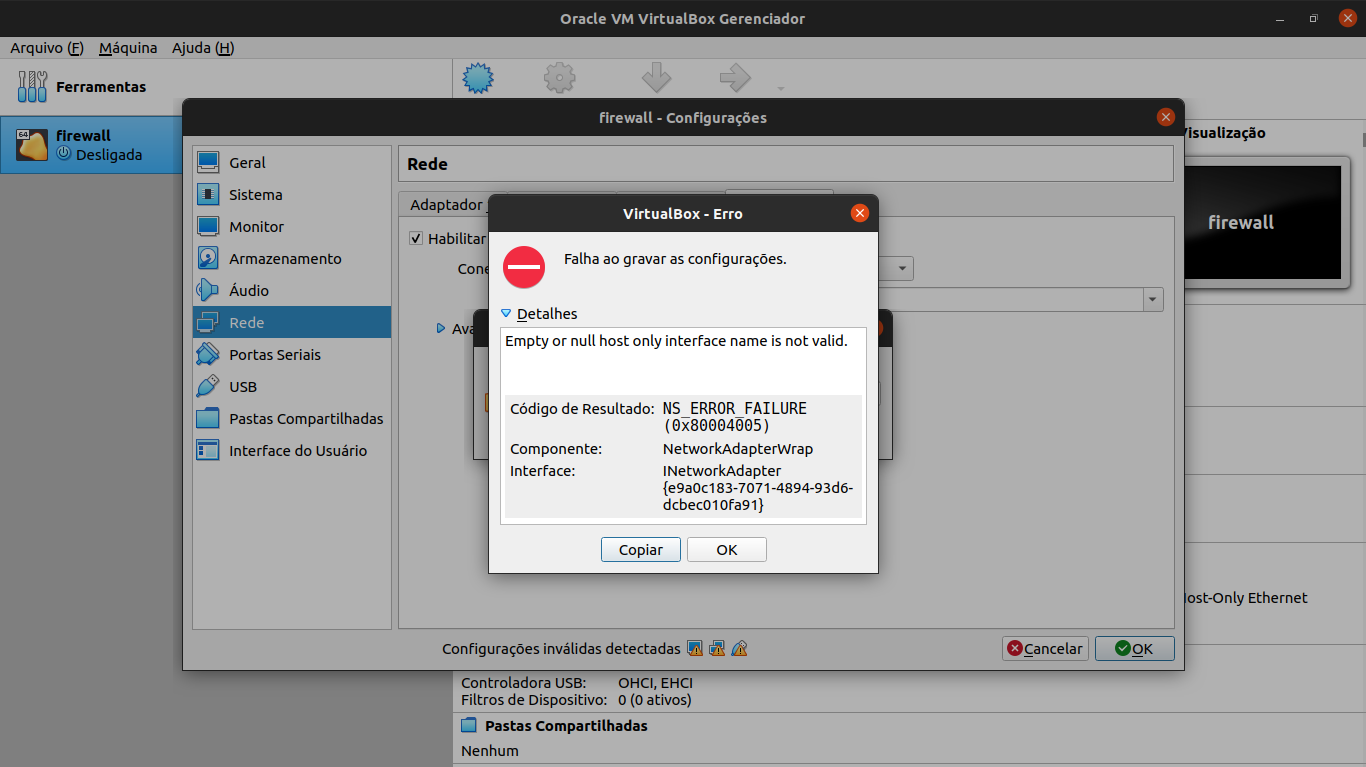The width and height of the screenshot is (1366, 767).
Task: Click 'Configurações inválidas detectadas' text
Action: [561, 649]
